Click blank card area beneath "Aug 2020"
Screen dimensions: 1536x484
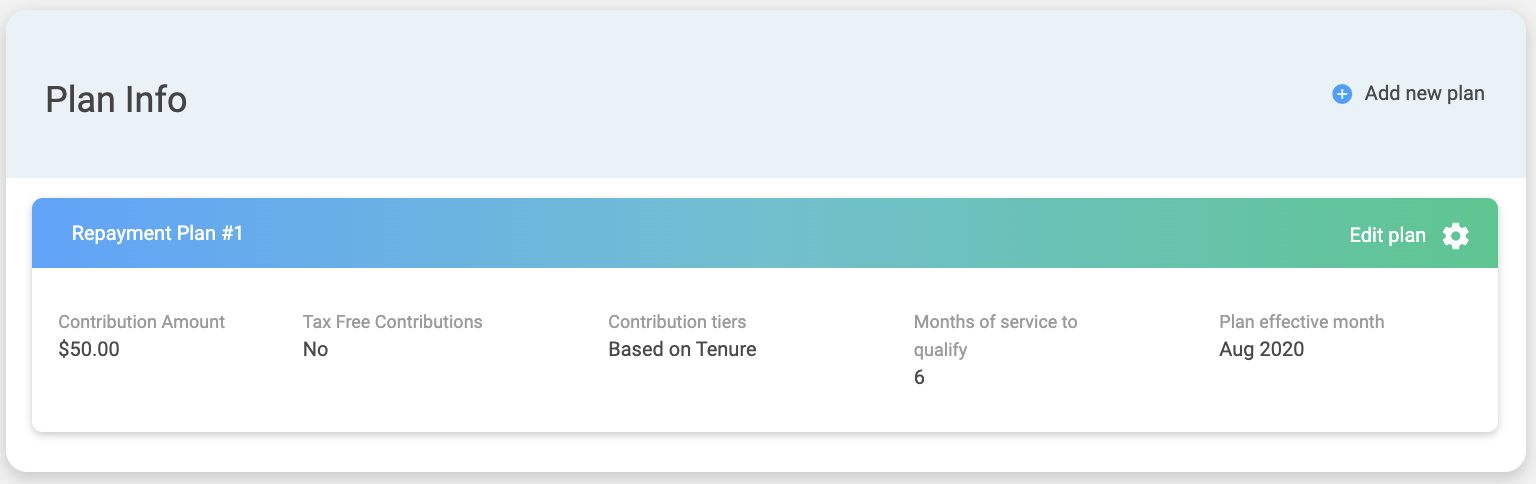coord(1300,400)
